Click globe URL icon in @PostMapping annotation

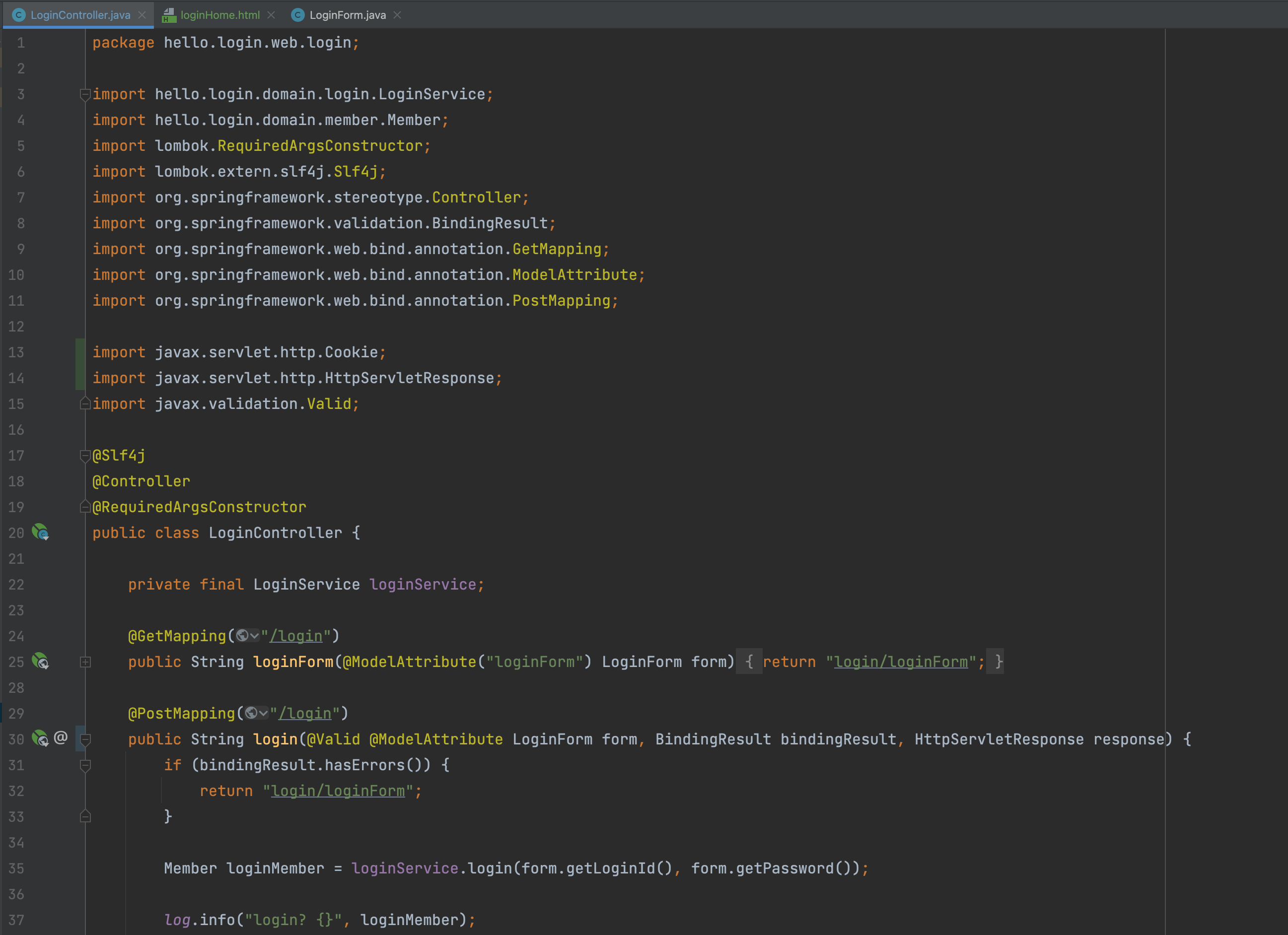click(x=252, y=713)
